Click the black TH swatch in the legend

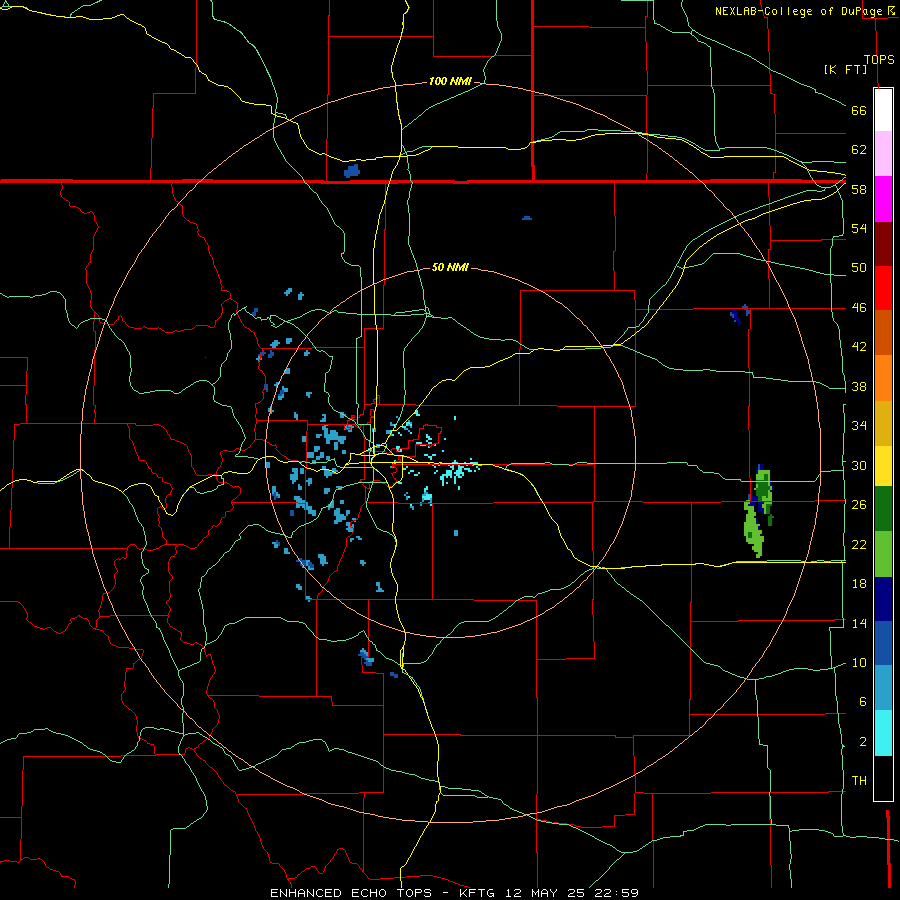click(883, 778)
